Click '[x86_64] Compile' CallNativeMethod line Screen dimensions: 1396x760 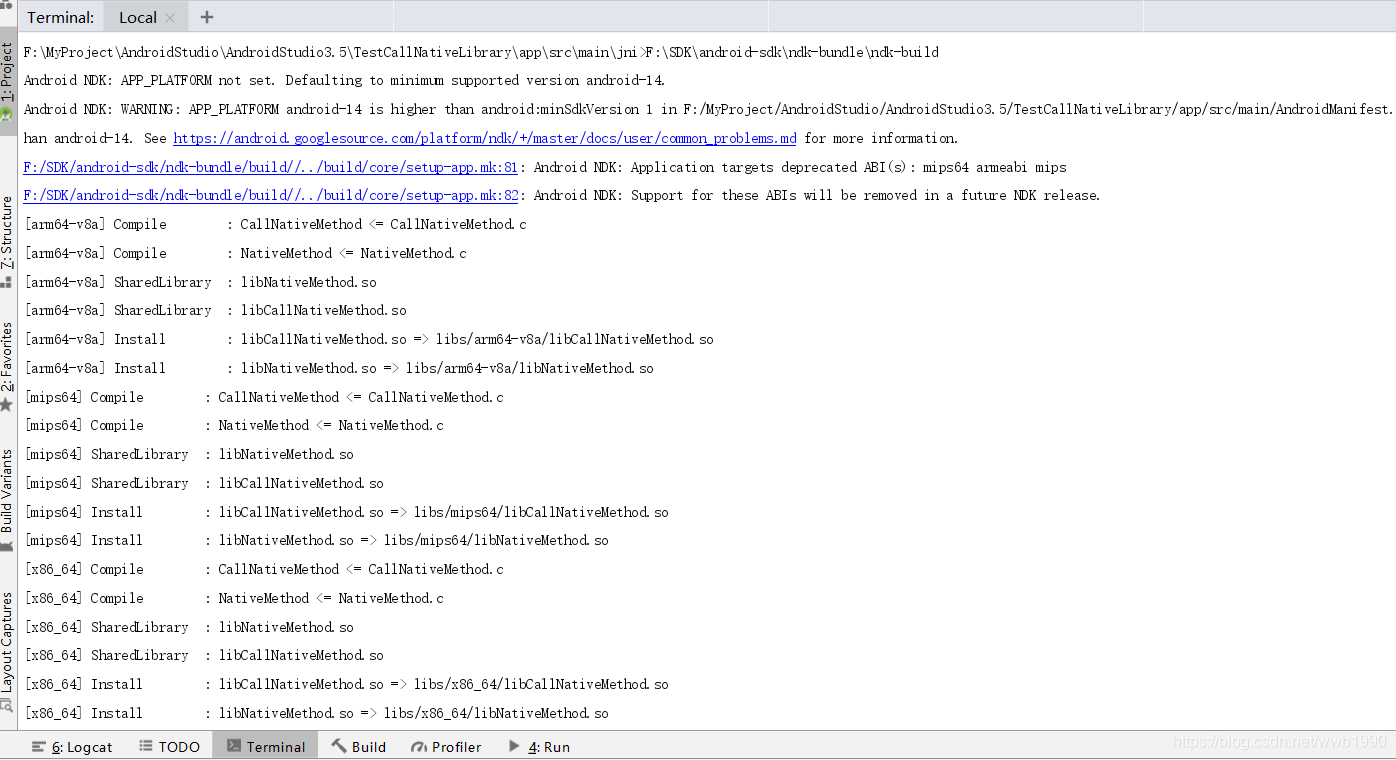264,569
